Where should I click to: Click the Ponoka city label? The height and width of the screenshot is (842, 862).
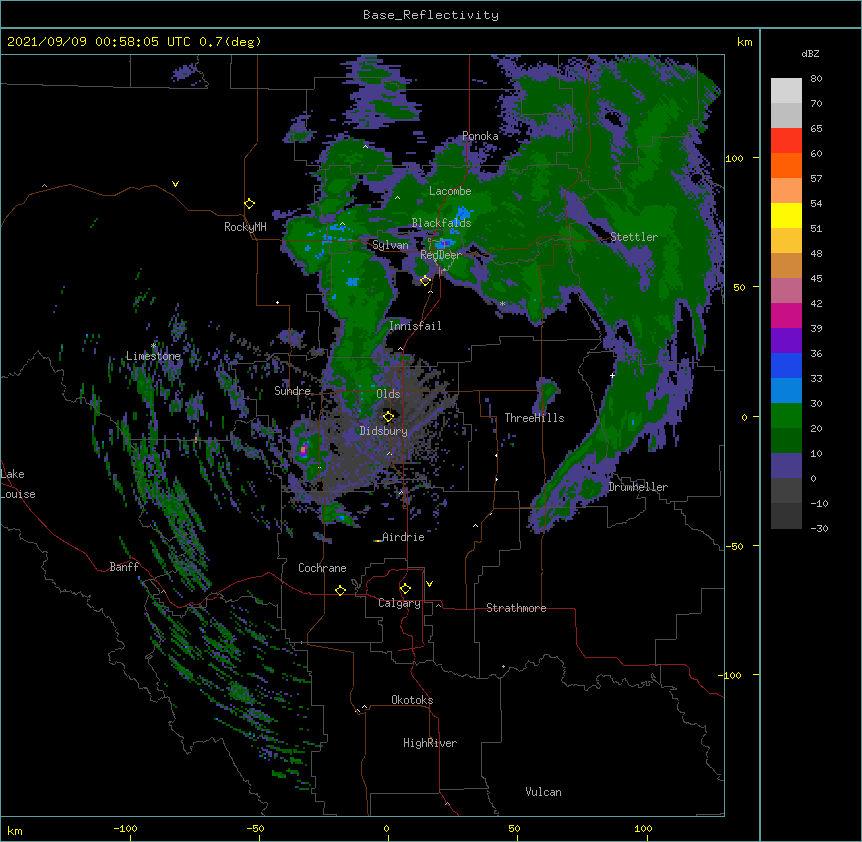(480, 136)
